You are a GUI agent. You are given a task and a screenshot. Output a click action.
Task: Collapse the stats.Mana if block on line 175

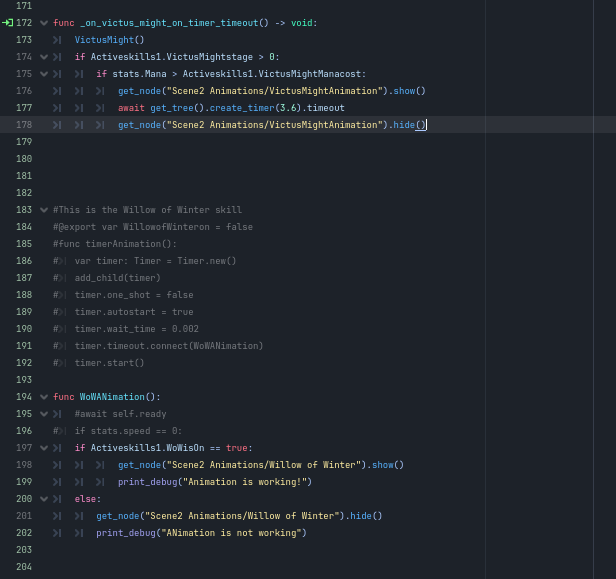tap(44, 74)
